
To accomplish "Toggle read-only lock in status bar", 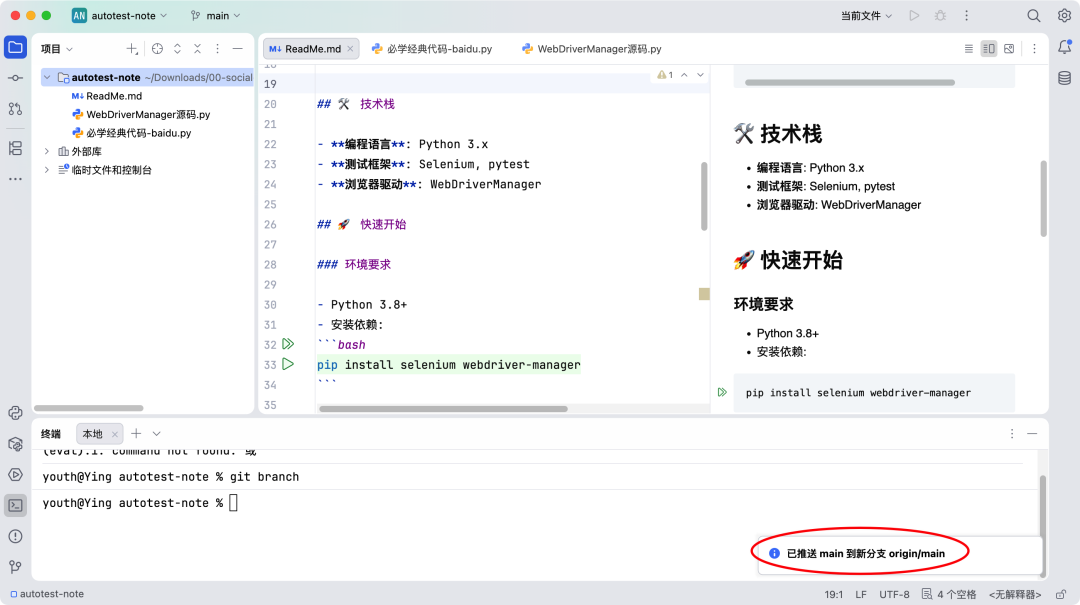I will [x=1061, y=594].
